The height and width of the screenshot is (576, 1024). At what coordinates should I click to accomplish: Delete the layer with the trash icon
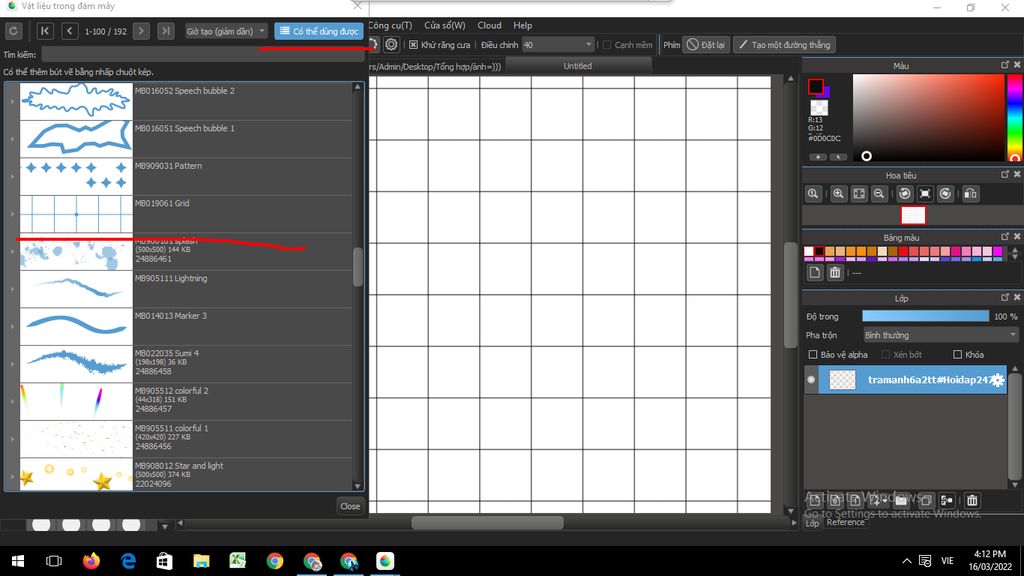[972, 500]
